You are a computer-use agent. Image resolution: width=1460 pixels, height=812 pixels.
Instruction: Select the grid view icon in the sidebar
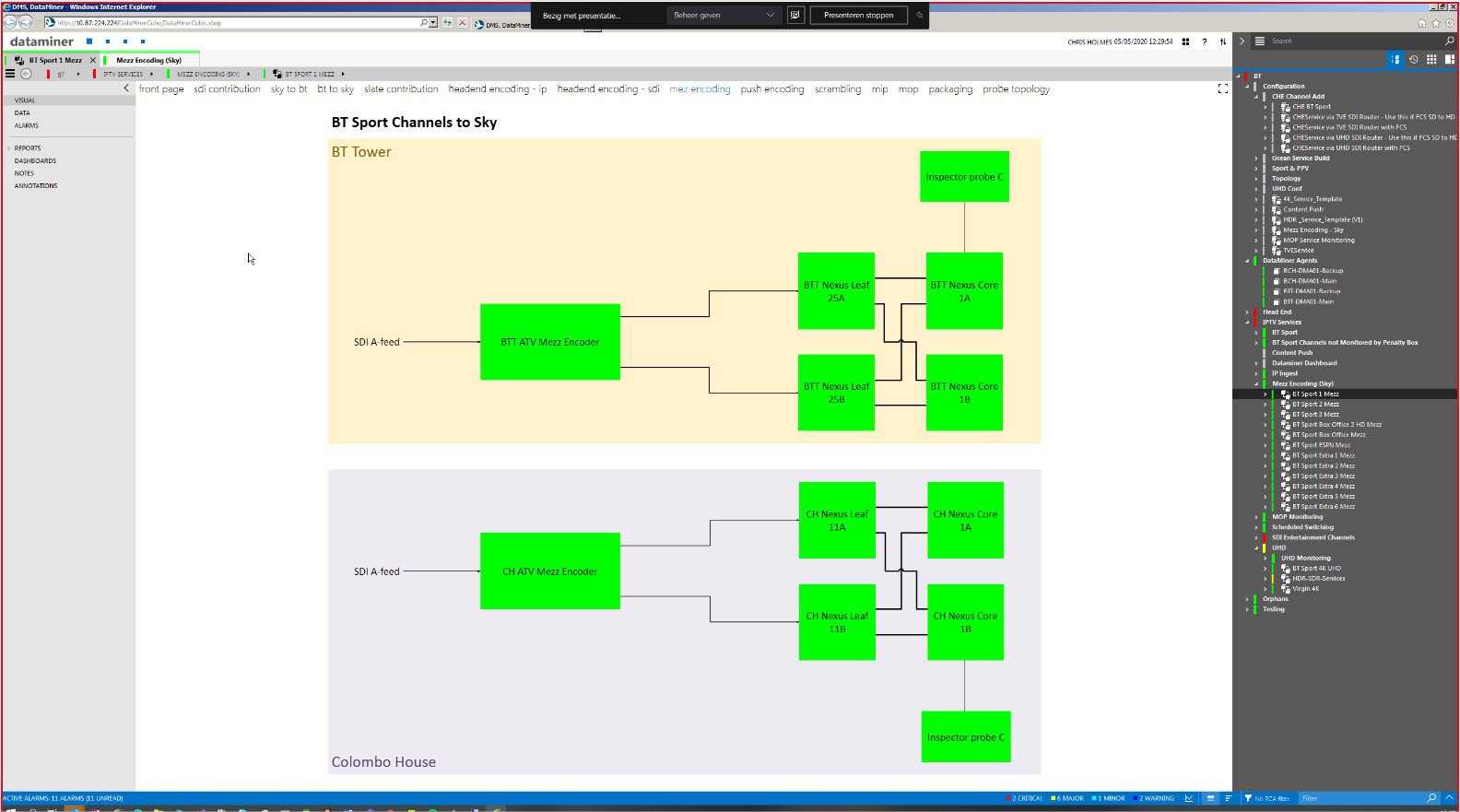pos(1431,59)
